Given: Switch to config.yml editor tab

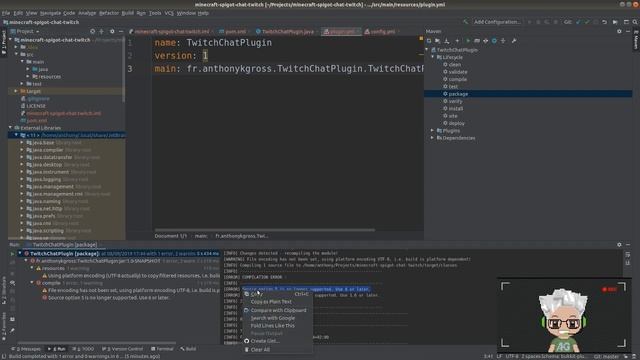Looking at the screenshot, I should (380, 31).
